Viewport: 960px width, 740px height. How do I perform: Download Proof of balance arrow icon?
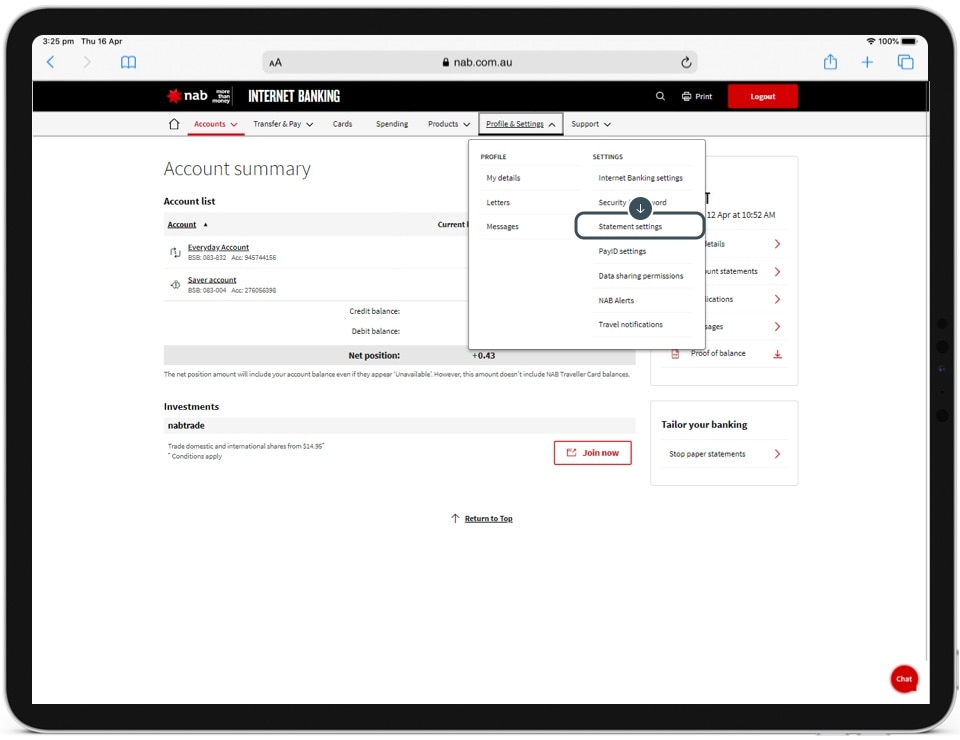tap(777, 354)
